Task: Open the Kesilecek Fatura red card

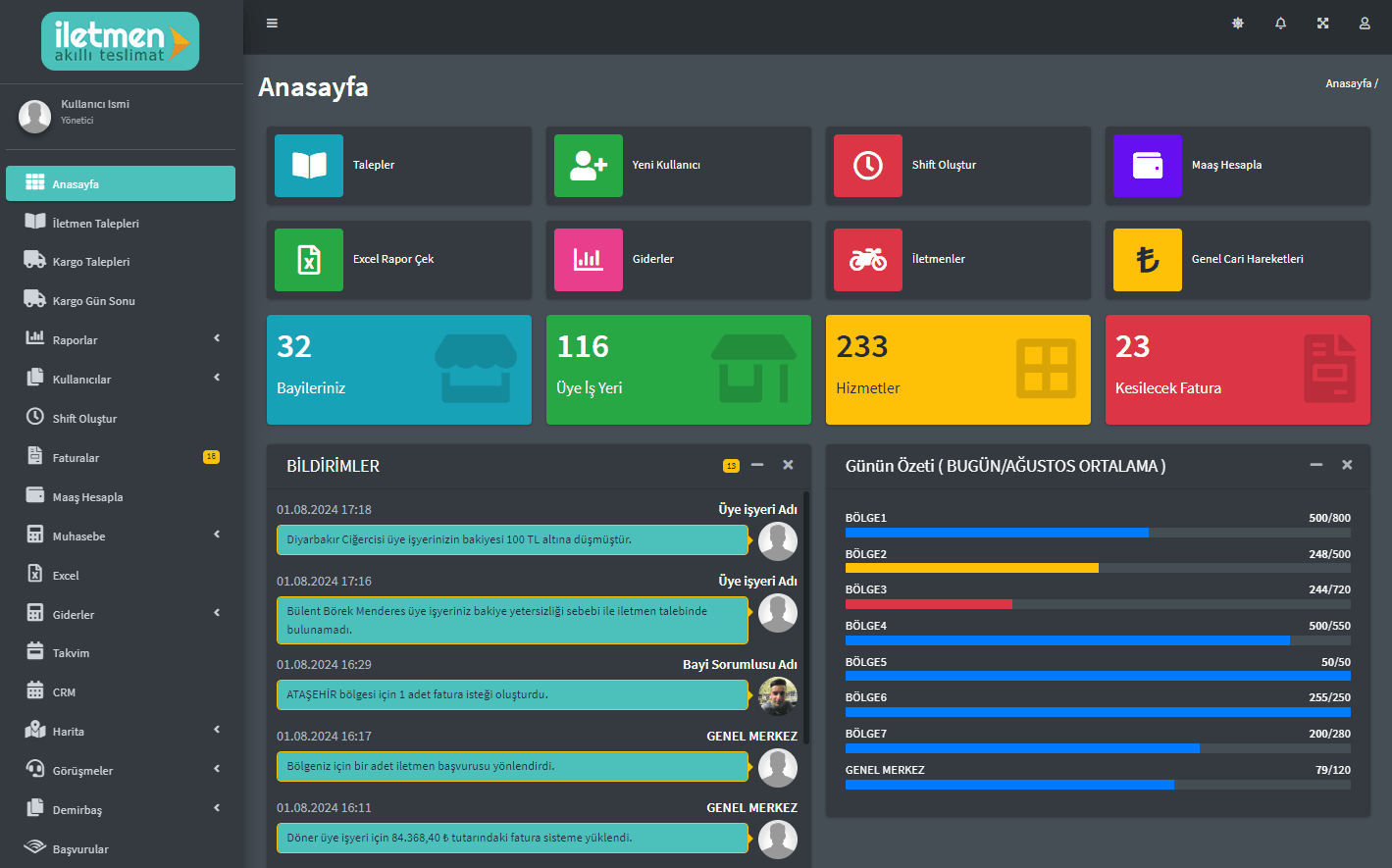Action: click(1237, 370)
